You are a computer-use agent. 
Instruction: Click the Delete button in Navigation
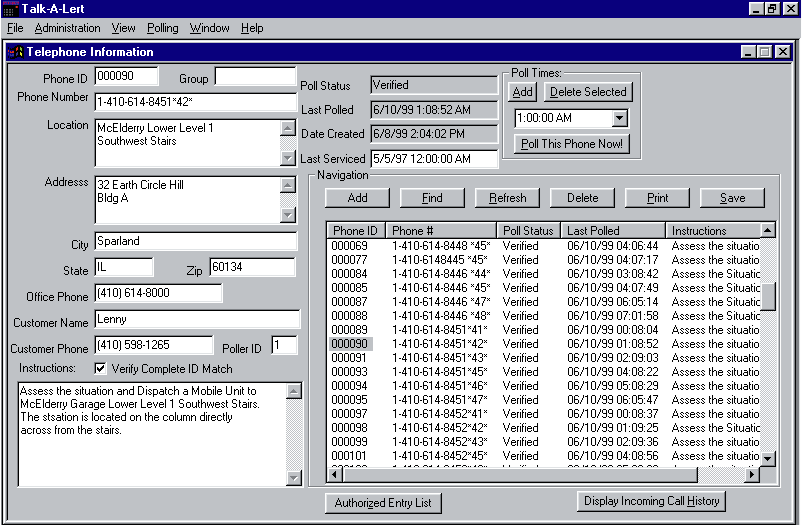click(583, 198)
